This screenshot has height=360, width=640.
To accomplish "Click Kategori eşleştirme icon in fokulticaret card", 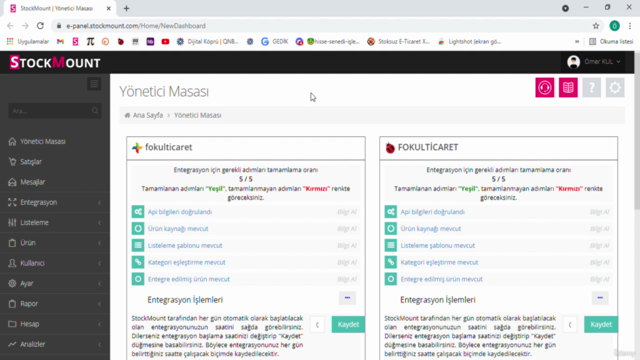I will (138, 262).
